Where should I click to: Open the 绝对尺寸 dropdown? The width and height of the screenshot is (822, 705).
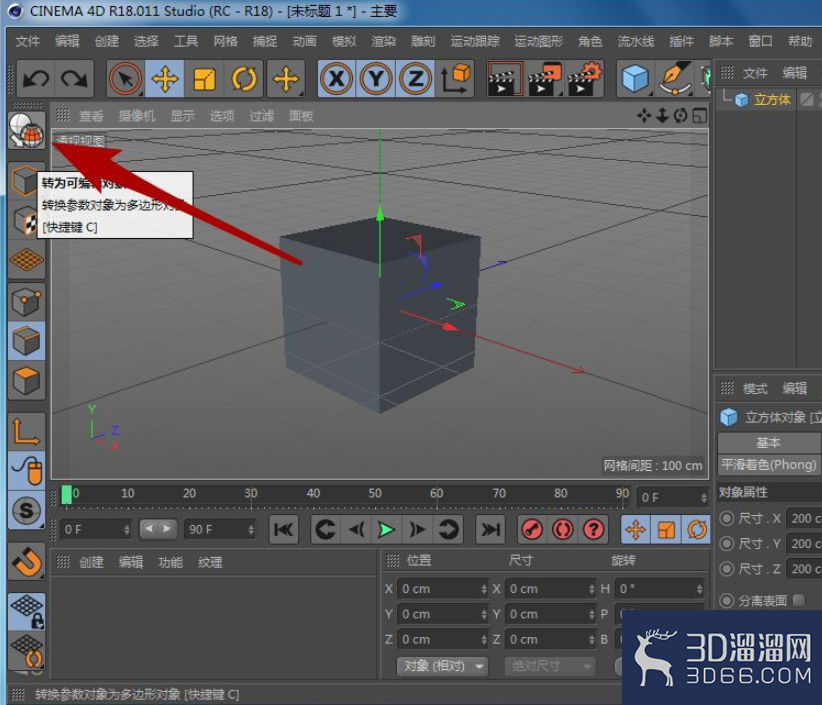pyautogui.click(x=550, y=666)
